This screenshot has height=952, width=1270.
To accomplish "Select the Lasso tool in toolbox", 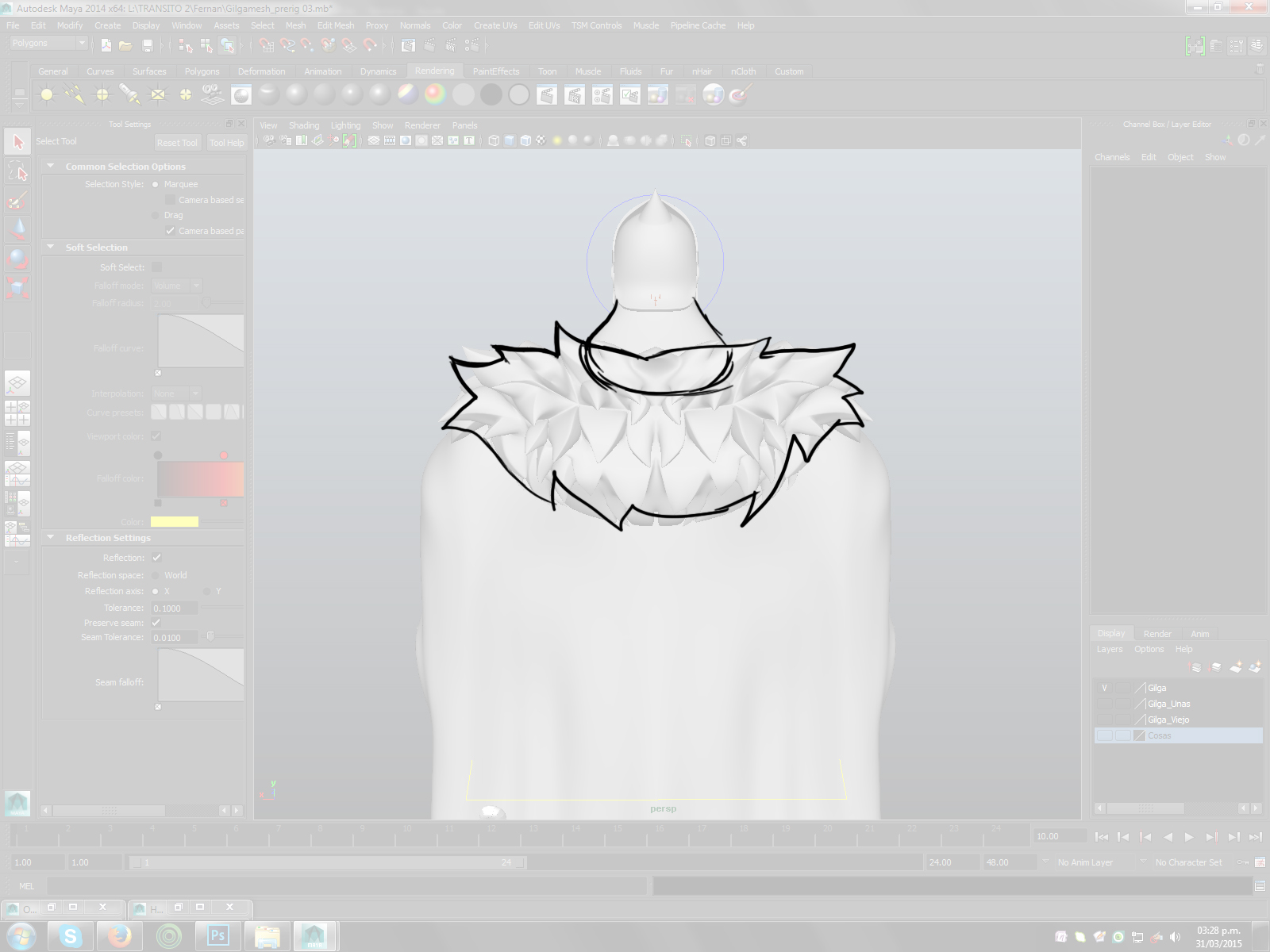I will point(17,171).
